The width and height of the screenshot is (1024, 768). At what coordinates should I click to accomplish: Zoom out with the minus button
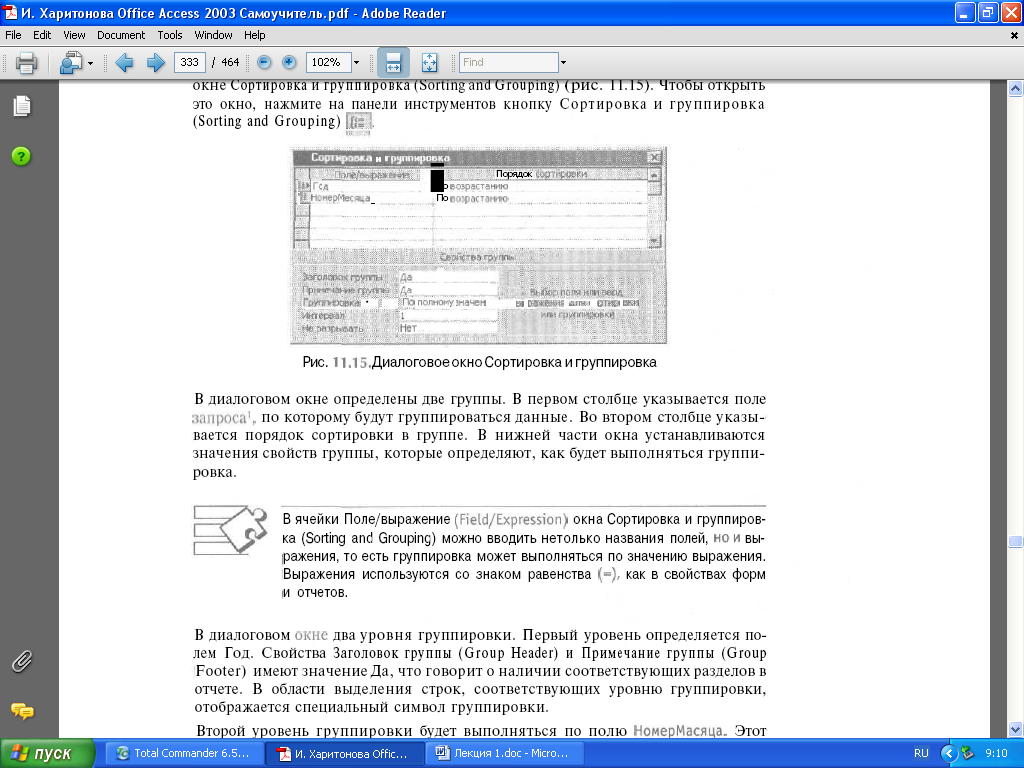pyautogui.click(x=264, y=62)
